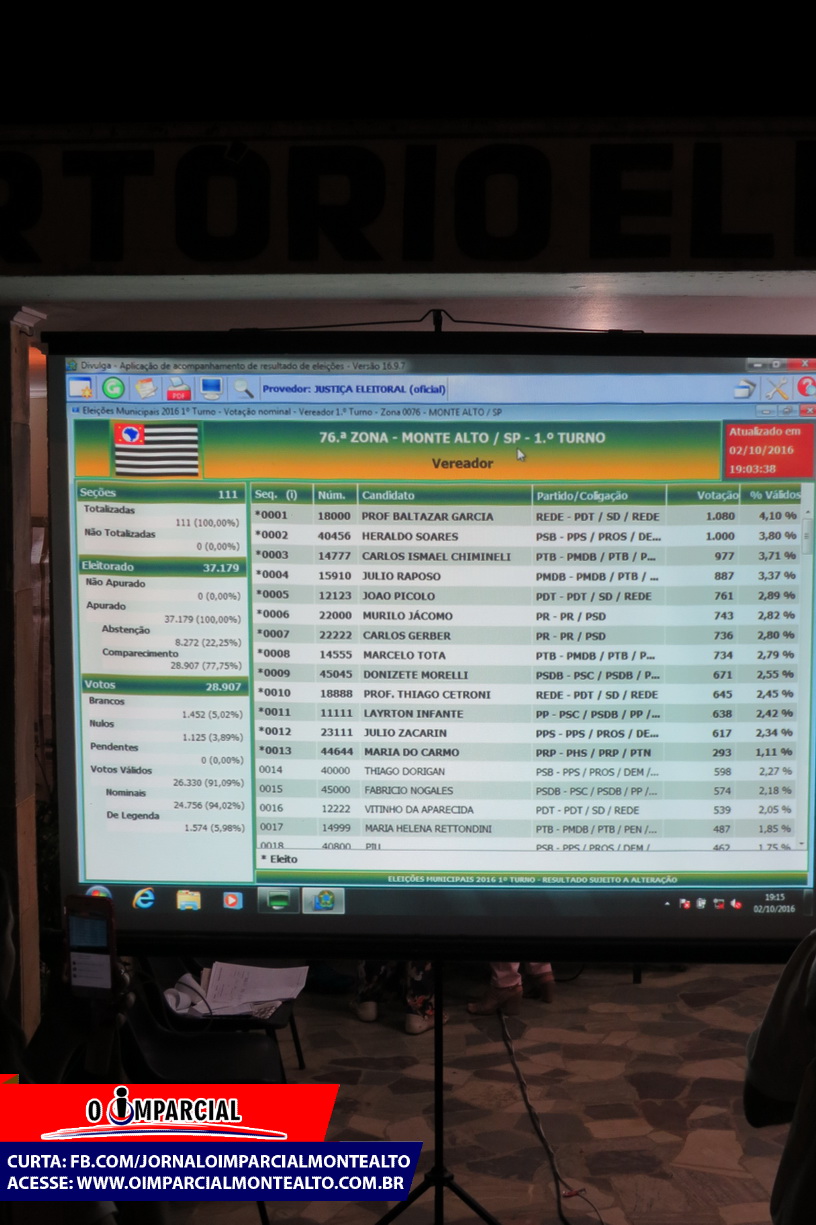Sort by the Votação column header
This screenshot has height=1225, width=816.
pyautogui.click(x=703, y=495)
